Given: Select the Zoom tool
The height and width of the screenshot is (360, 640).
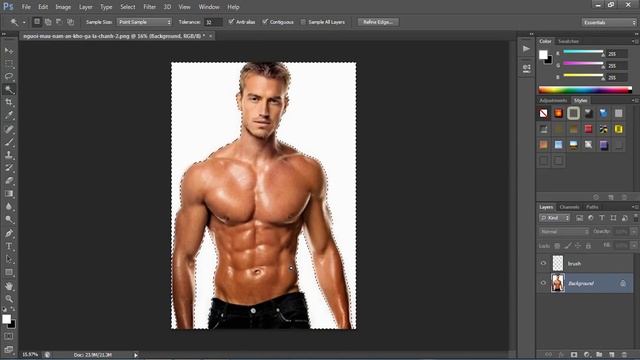Looking at the screenshot, I should pyautogui.click(x=9, y=299).
